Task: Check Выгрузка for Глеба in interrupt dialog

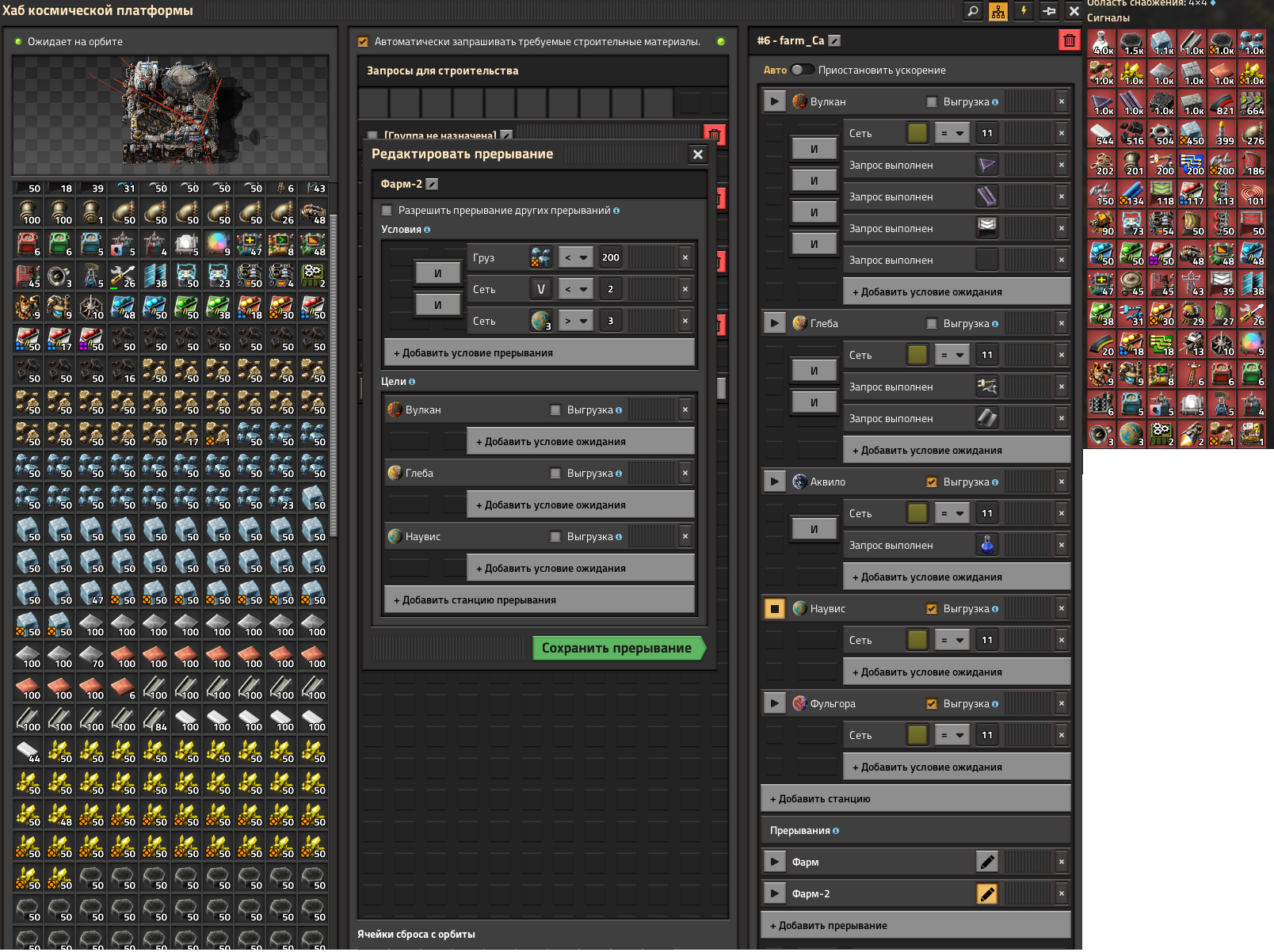Action: pyautogui.click(x=555, y=473)
